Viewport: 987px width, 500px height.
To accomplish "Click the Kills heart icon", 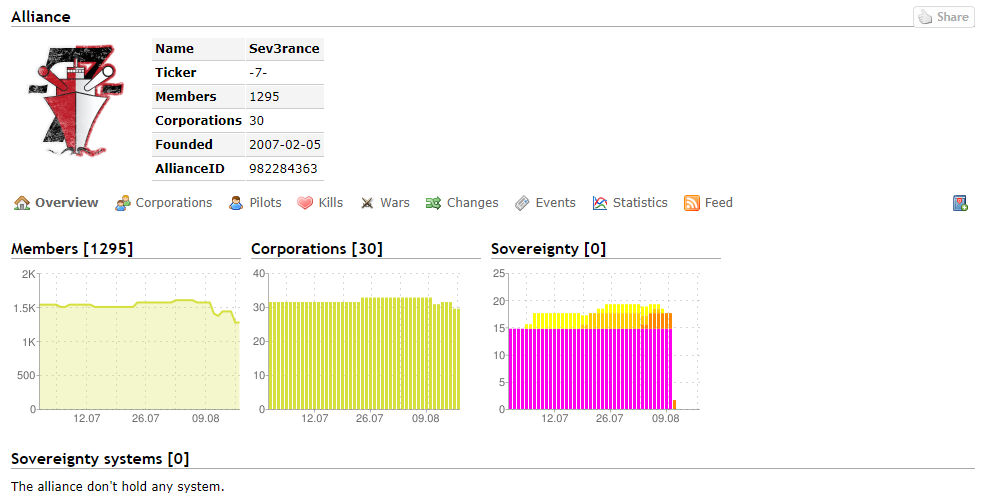I will [305, 203].
